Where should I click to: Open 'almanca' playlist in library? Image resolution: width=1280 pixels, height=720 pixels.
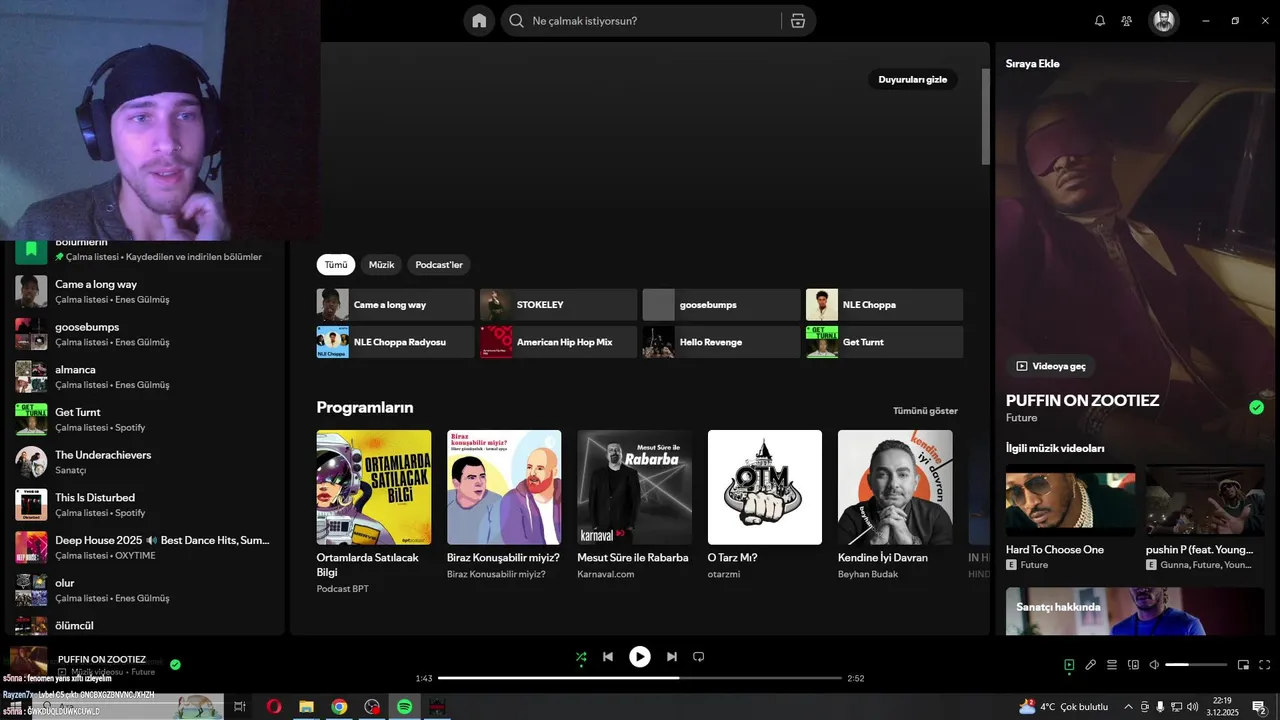143,377
